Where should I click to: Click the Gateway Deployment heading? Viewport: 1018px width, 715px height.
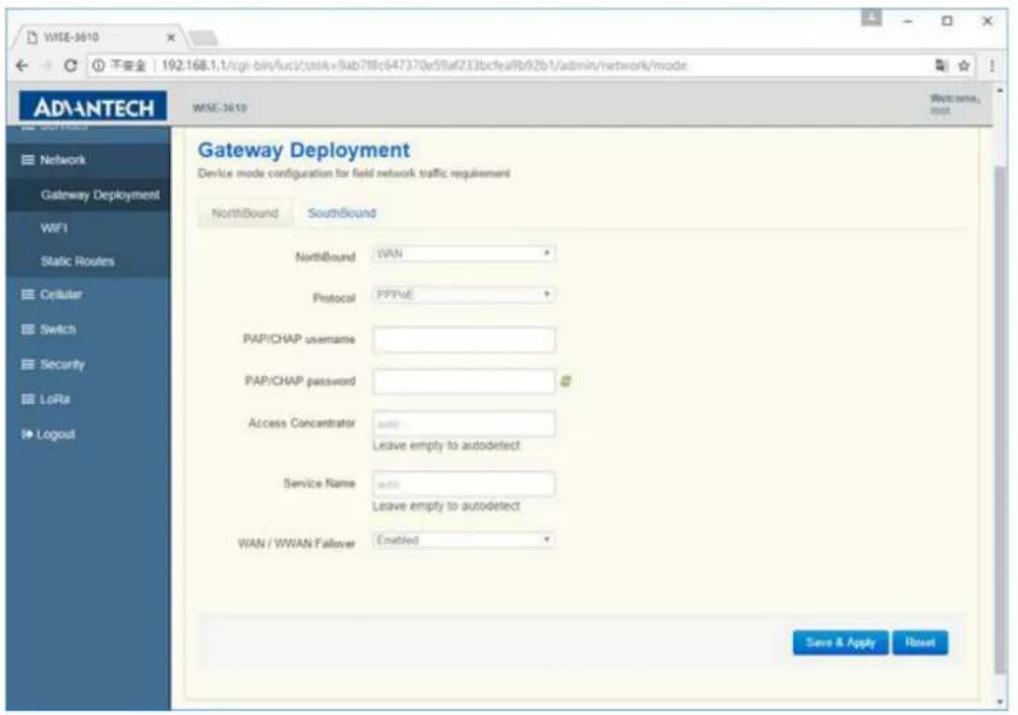(x=304, y=150)
